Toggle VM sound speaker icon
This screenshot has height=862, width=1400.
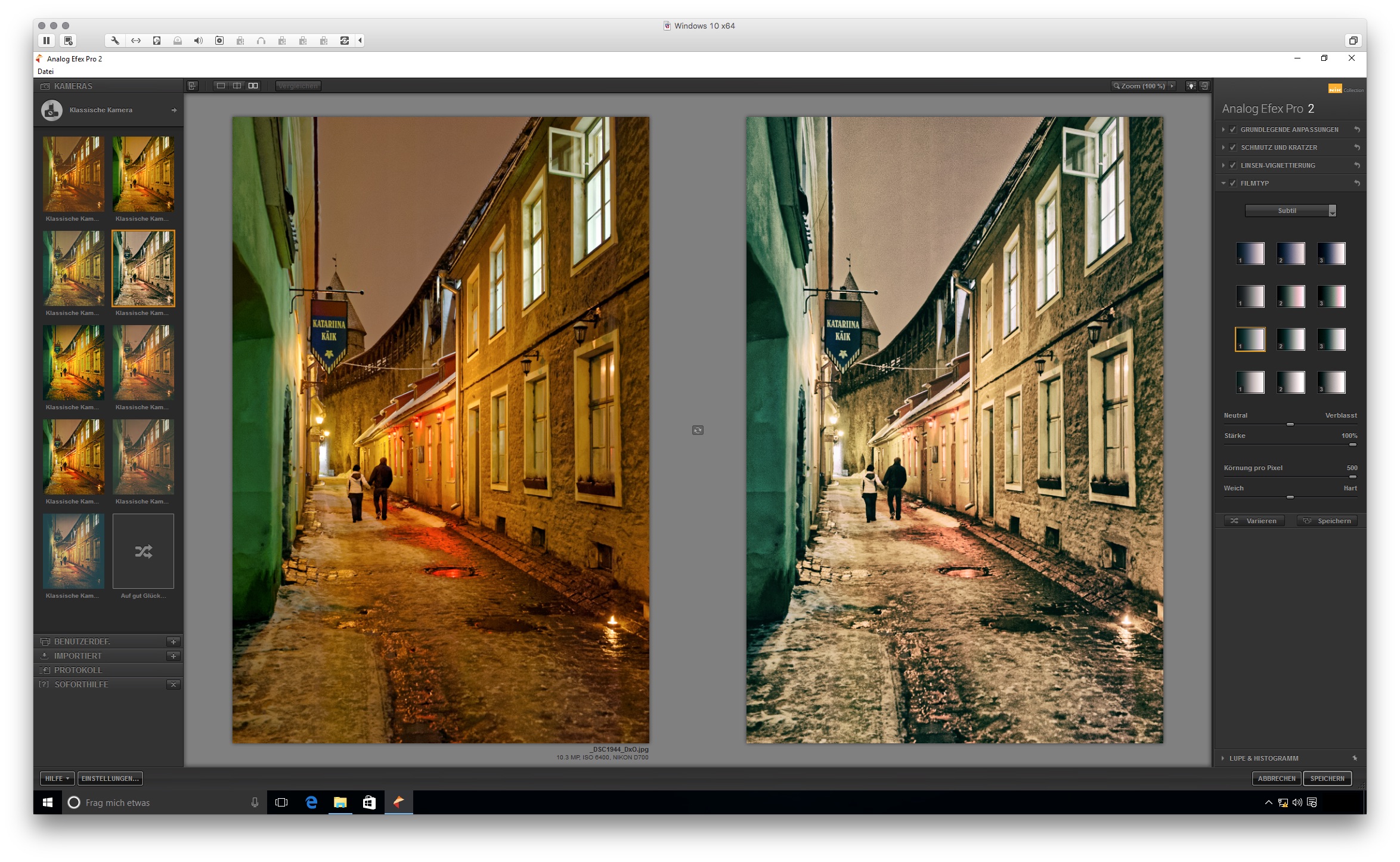tap(199, 41)
